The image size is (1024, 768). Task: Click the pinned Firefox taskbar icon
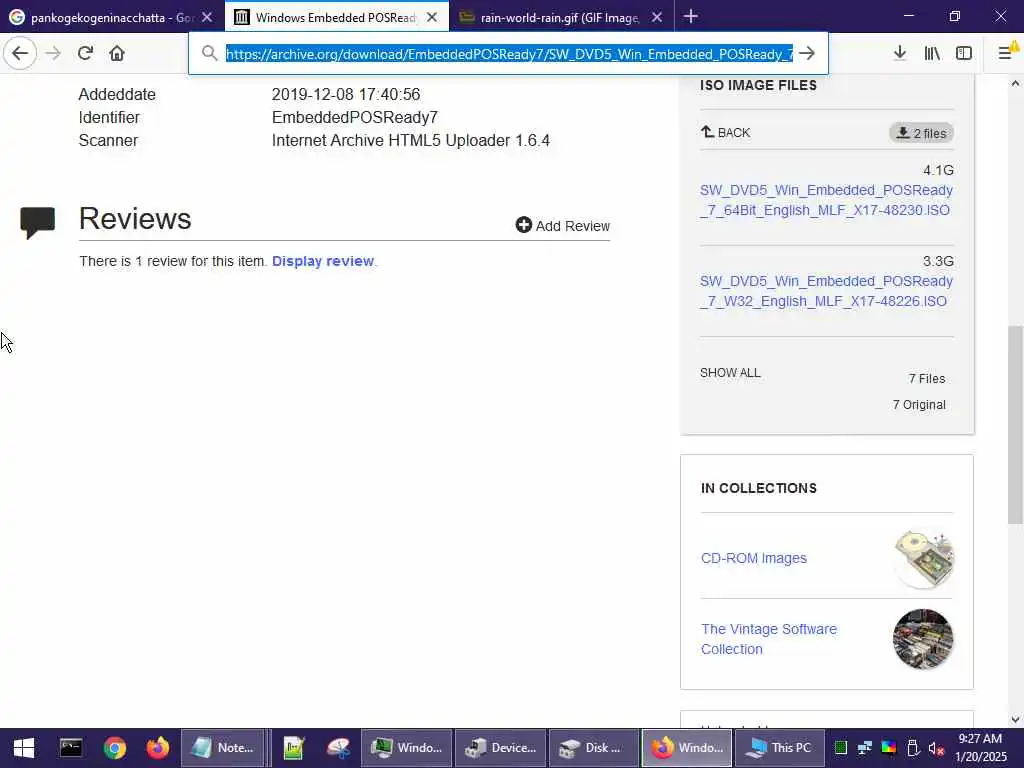[x=157, y=748]
